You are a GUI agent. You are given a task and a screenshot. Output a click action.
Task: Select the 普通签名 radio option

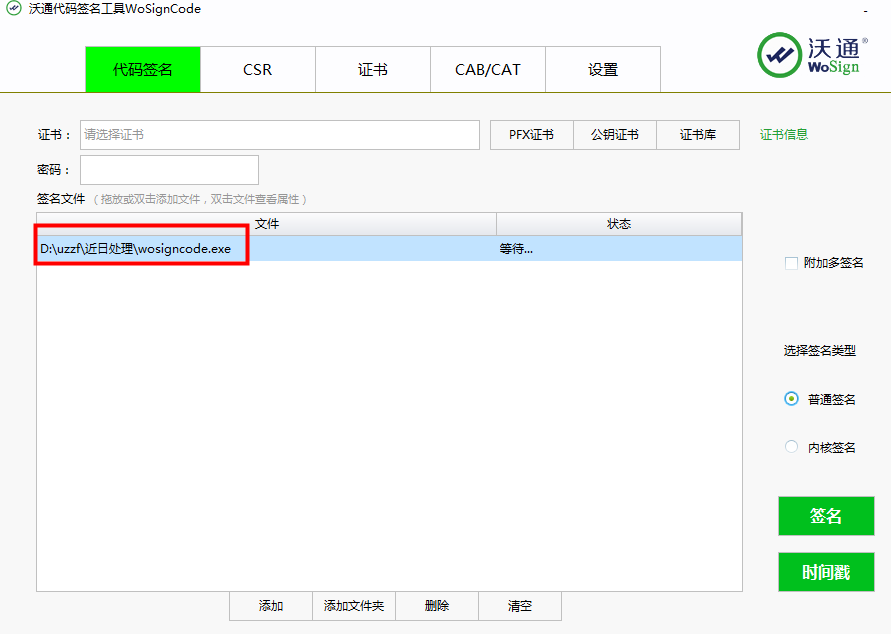click(x=791, y=399)
